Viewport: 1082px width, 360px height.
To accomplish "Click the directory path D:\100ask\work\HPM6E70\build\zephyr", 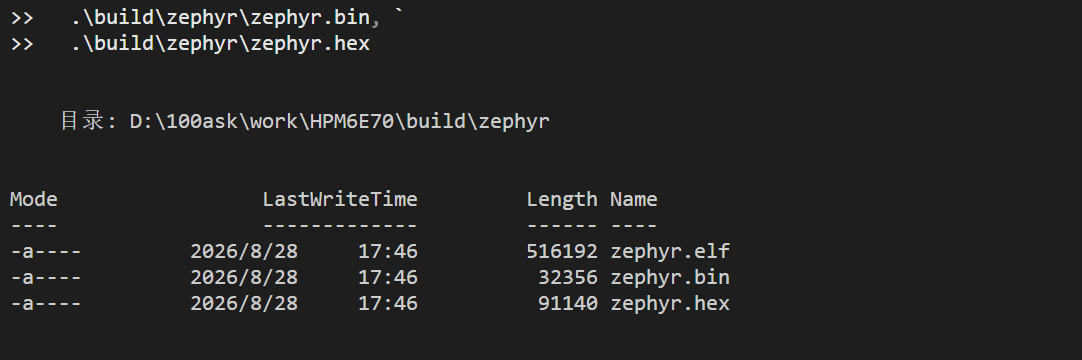I will pos(340,122).
